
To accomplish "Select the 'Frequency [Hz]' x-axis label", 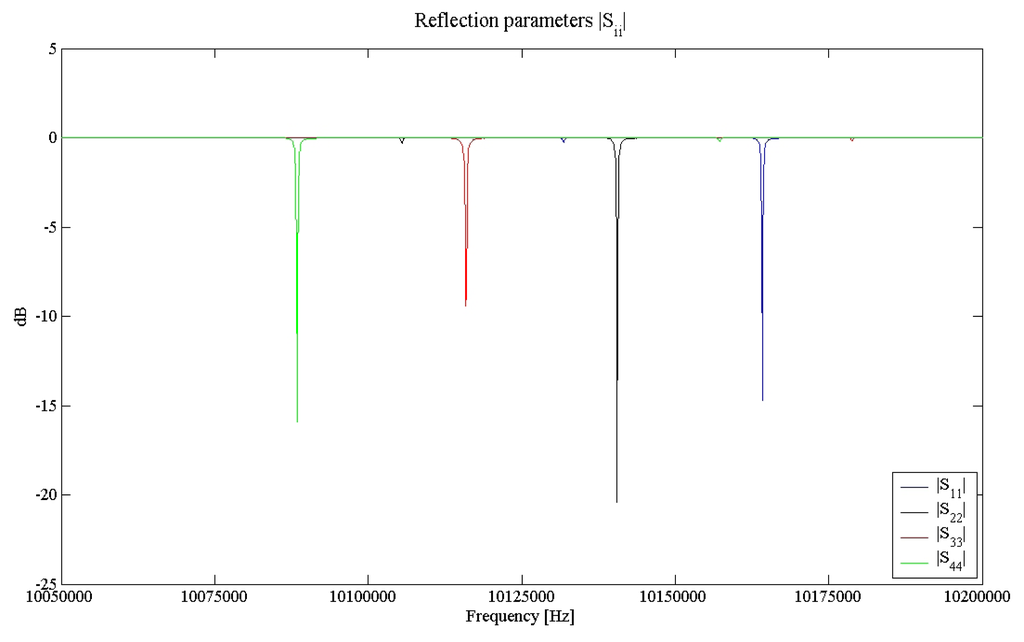I will click(x=519, y=617).
